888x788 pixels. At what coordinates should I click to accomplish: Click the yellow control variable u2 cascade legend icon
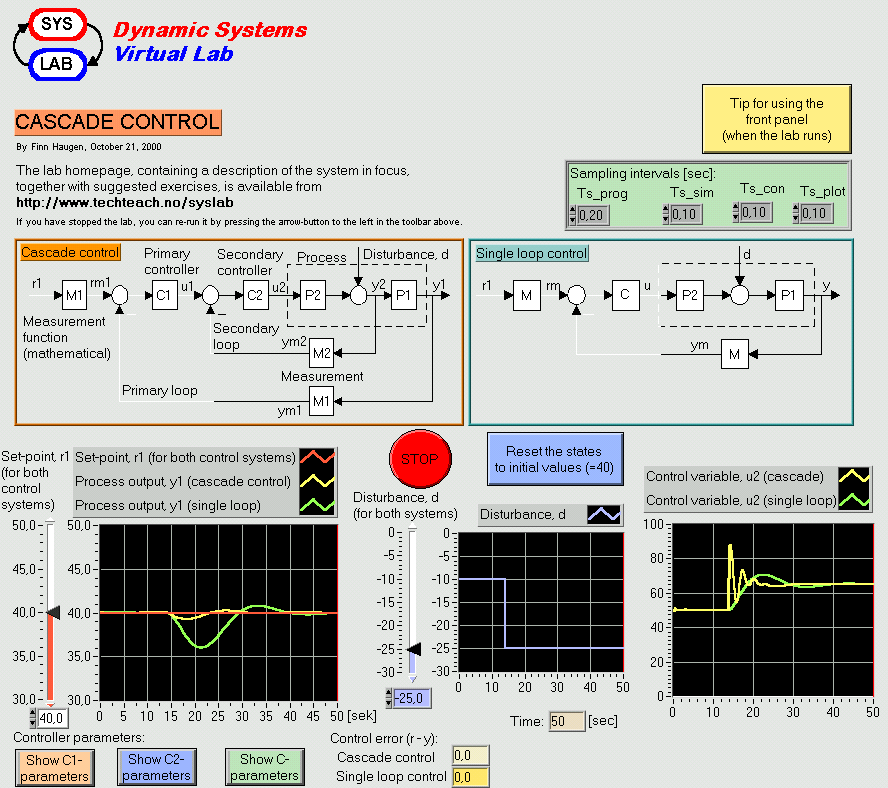(x=854, y=477)
